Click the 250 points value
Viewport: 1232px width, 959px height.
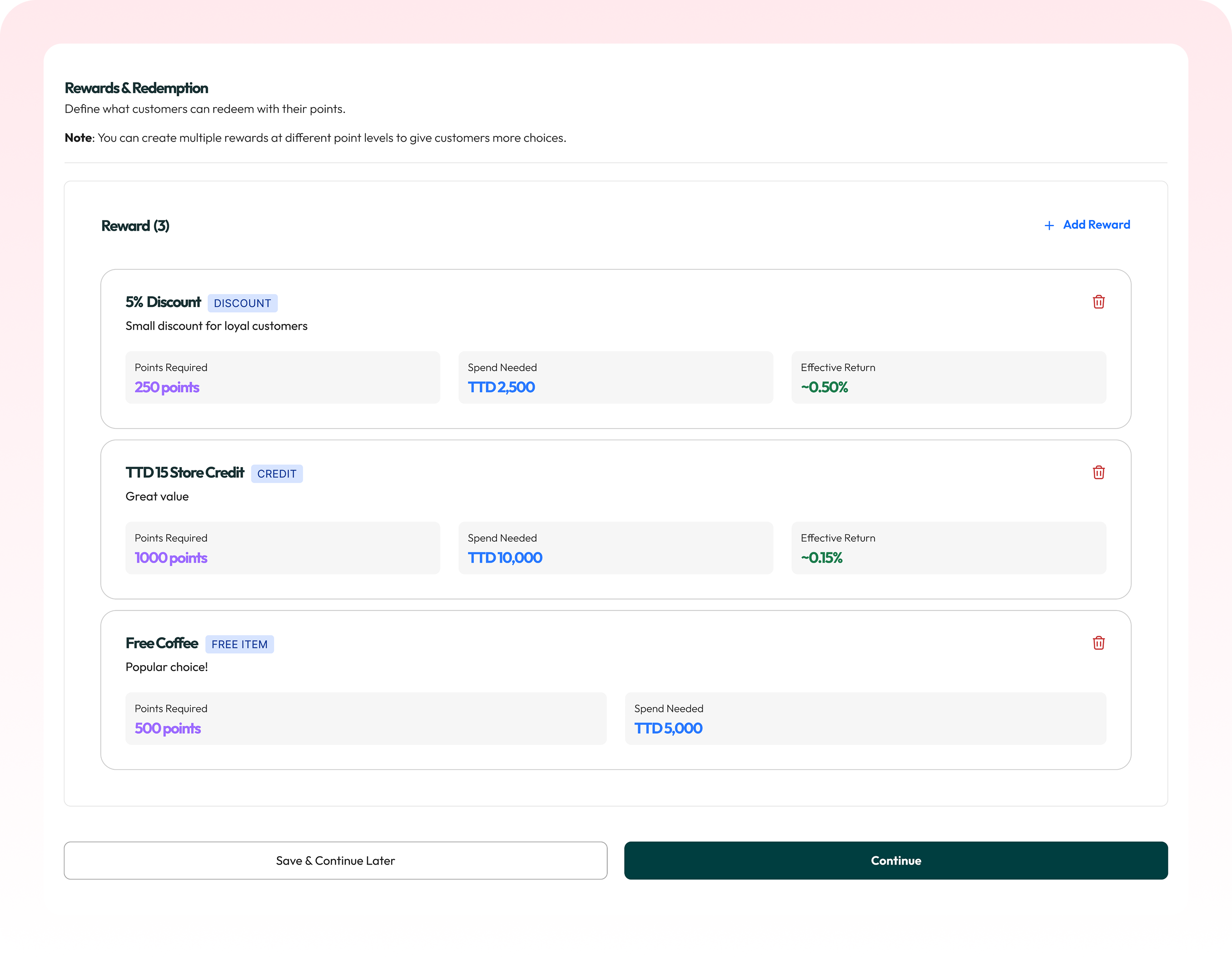(x=167, y=387)
